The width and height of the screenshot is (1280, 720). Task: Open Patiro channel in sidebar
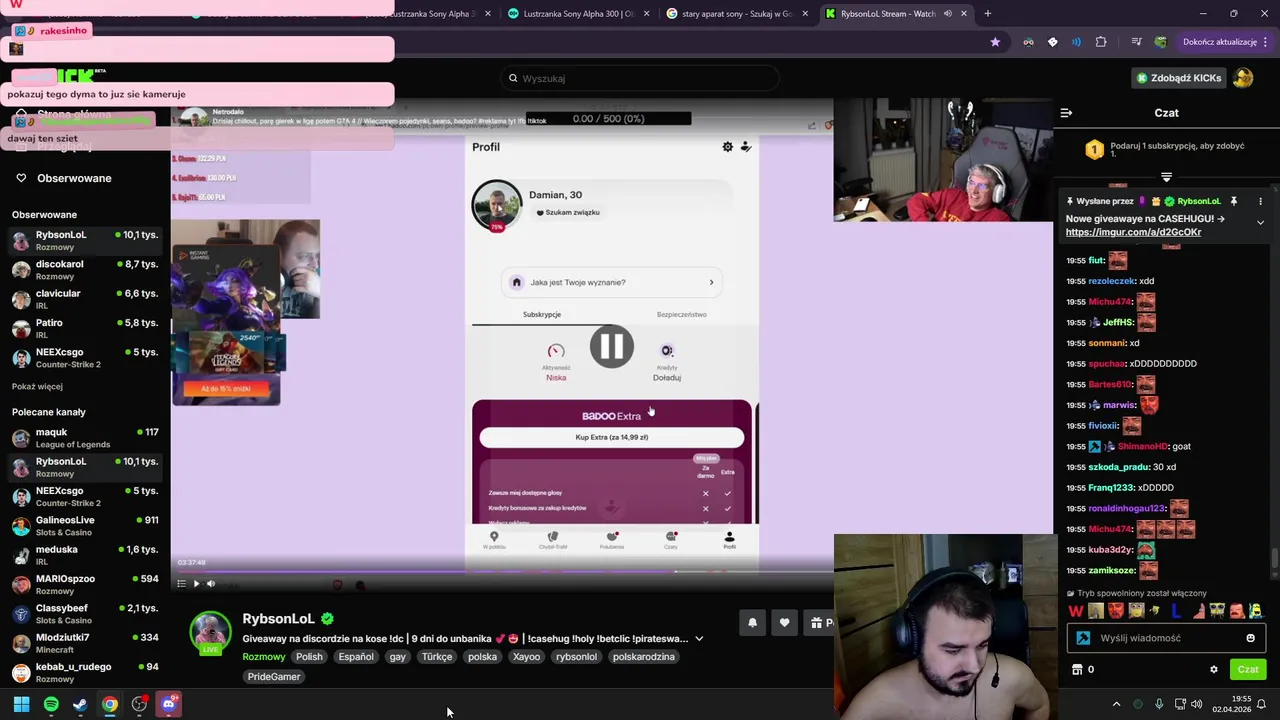[x=85, y=328]
